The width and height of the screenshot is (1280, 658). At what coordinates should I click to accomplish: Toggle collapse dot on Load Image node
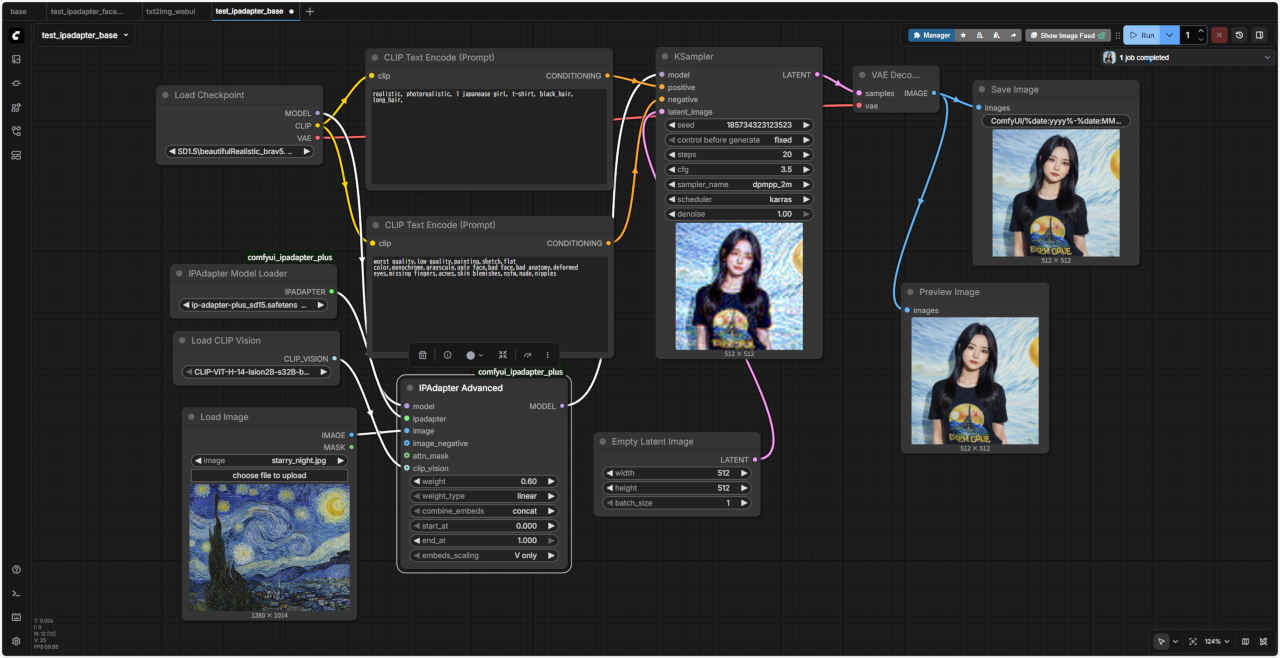(x=192, y=417)
